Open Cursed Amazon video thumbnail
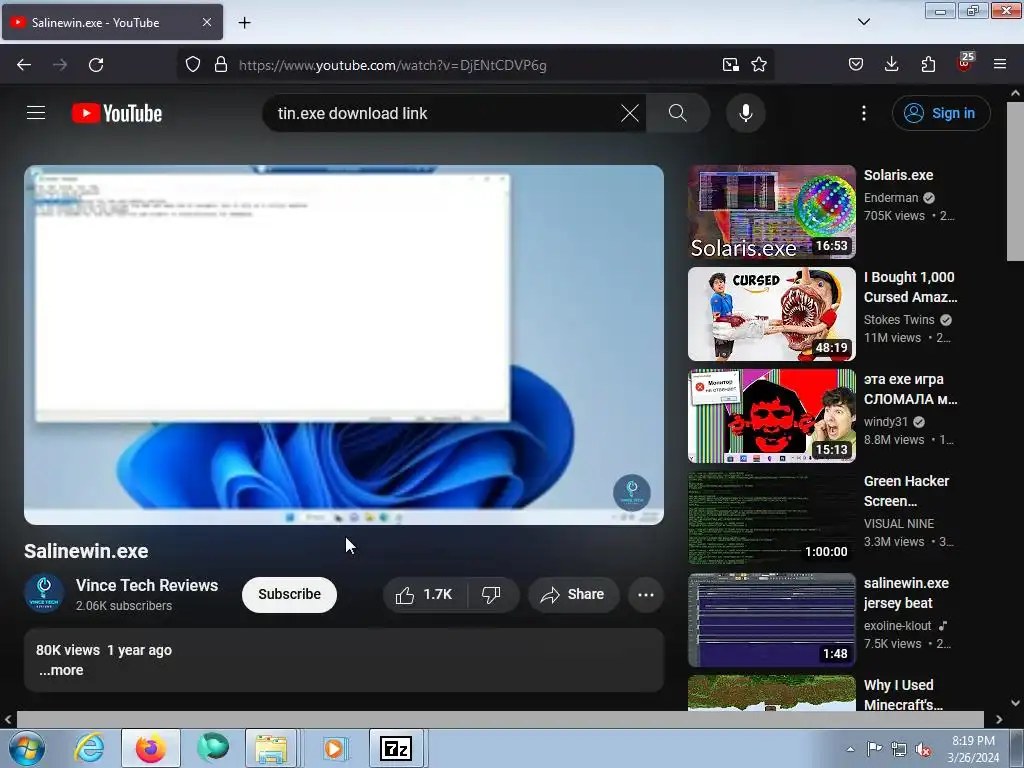 pos(772,314)
